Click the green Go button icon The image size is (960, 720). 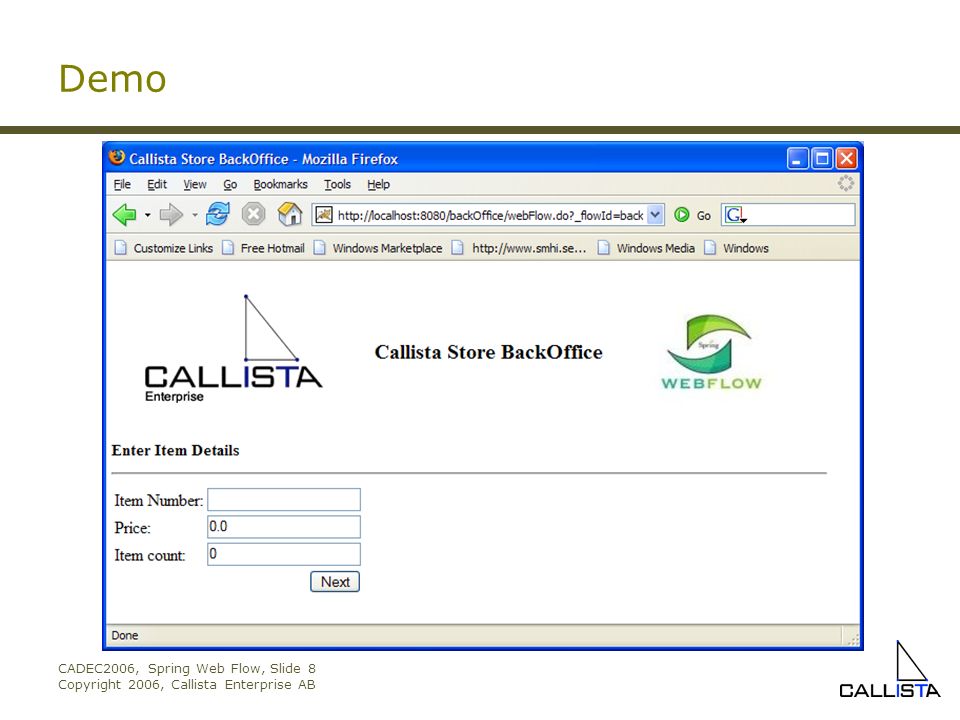681,215
